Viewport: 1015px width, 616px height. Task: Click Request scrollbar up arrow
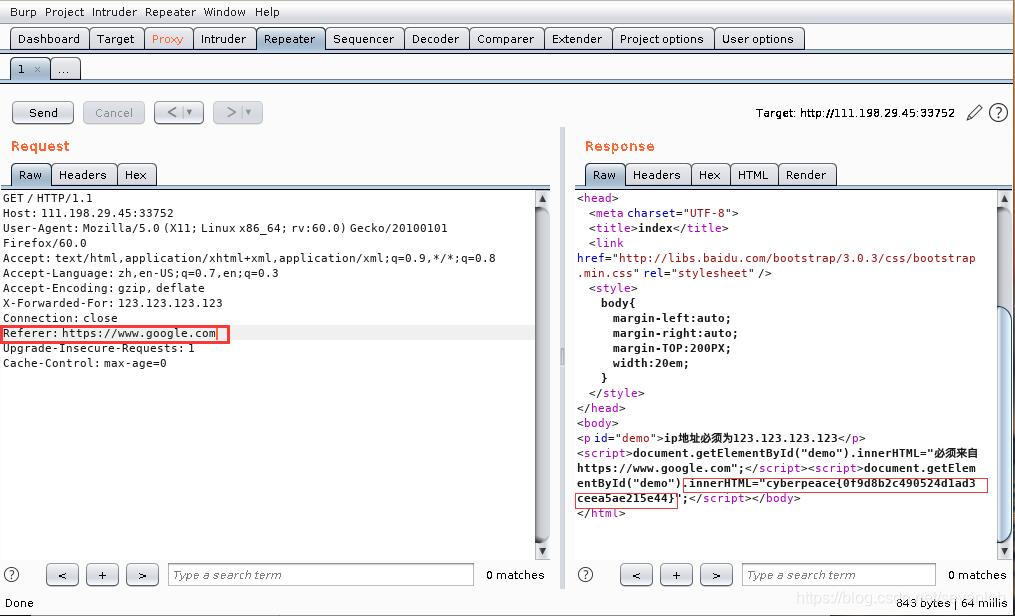pos(542,199)
